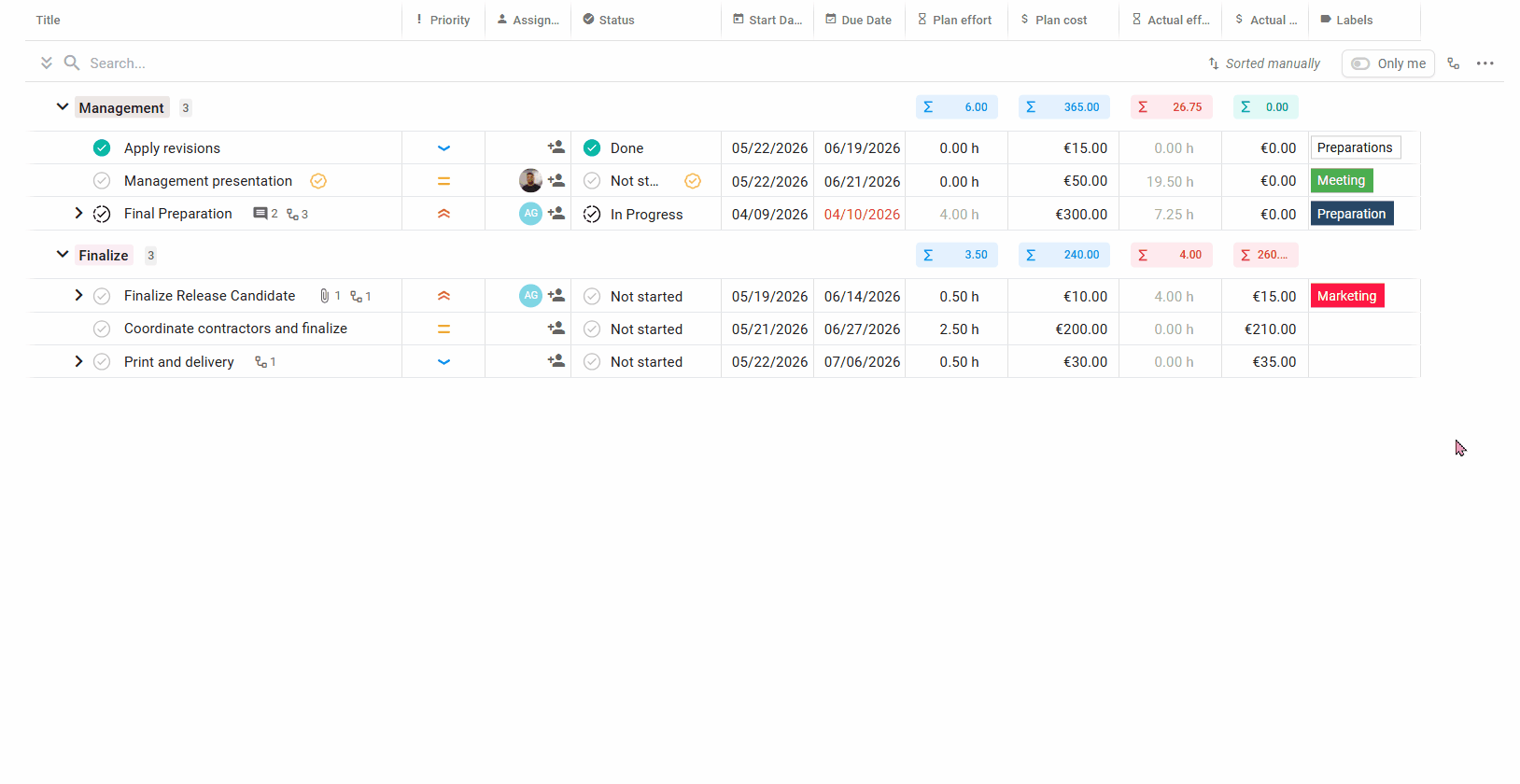Click the subtask hierarchy icon beside Only me
1520x784 pixels.
pos(1453,63)
